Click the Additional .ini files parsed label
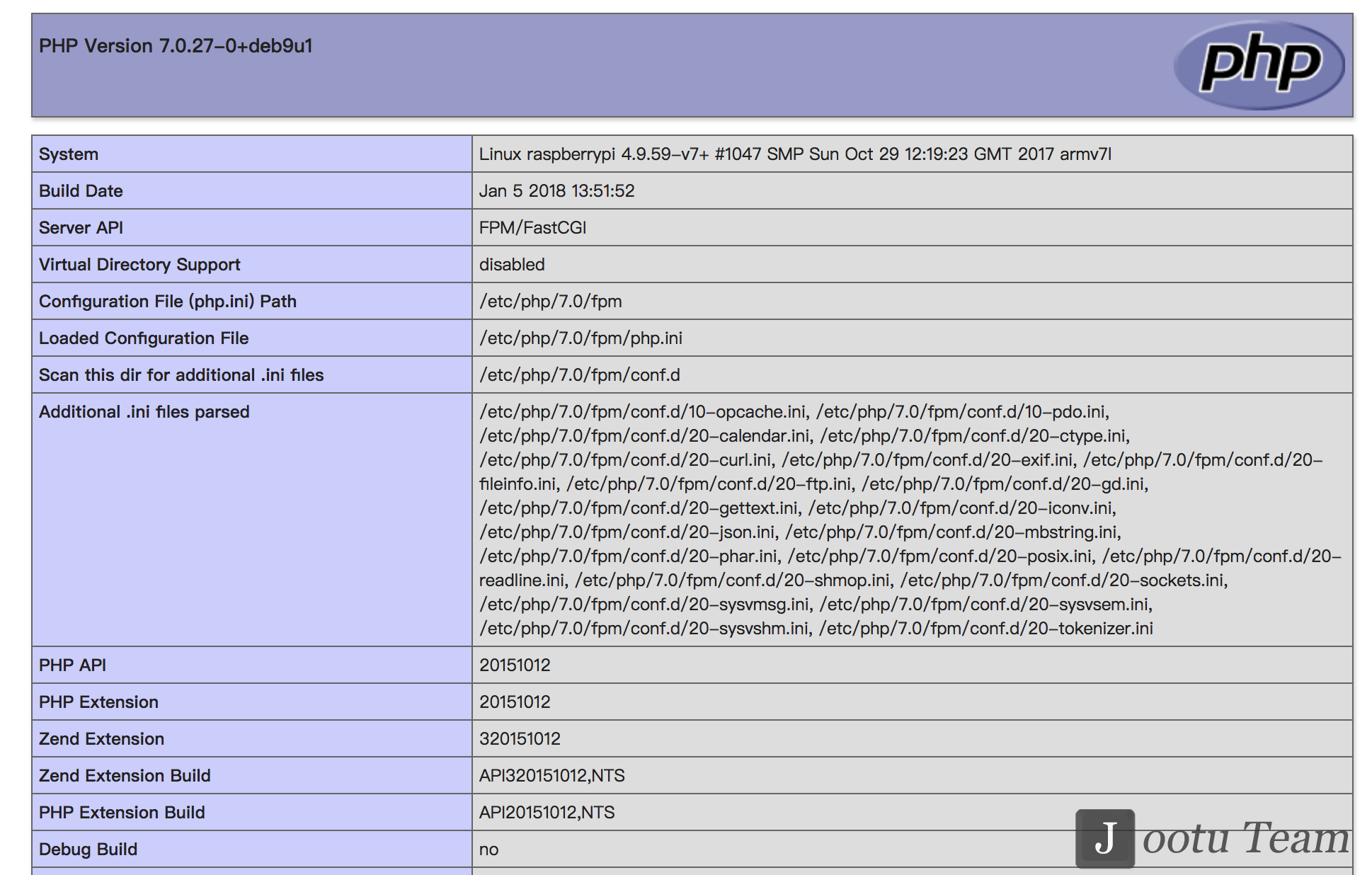Image resolution: width=1372 pixels, height=875 pixels. (144, 412)
